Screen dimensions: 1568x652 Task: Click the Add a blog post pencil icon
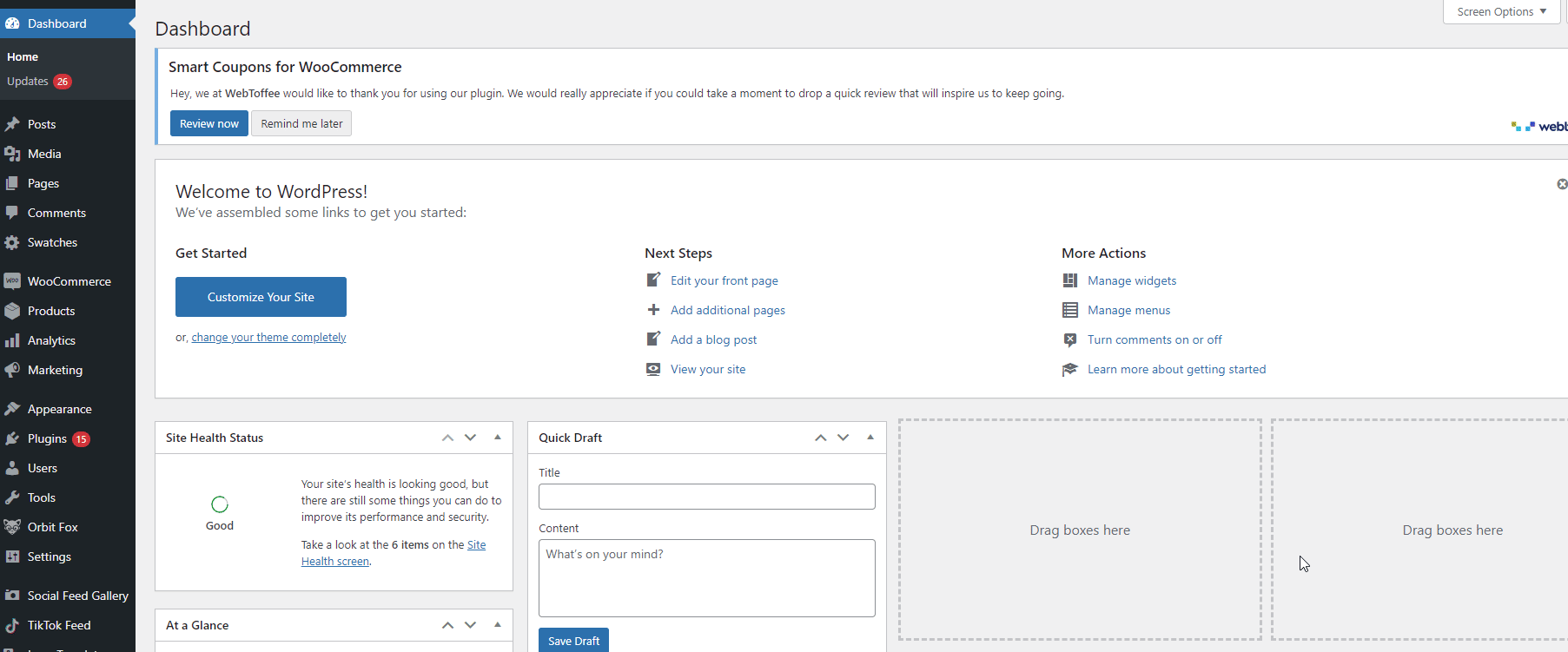pyautogui.click(x=653, y=339)
